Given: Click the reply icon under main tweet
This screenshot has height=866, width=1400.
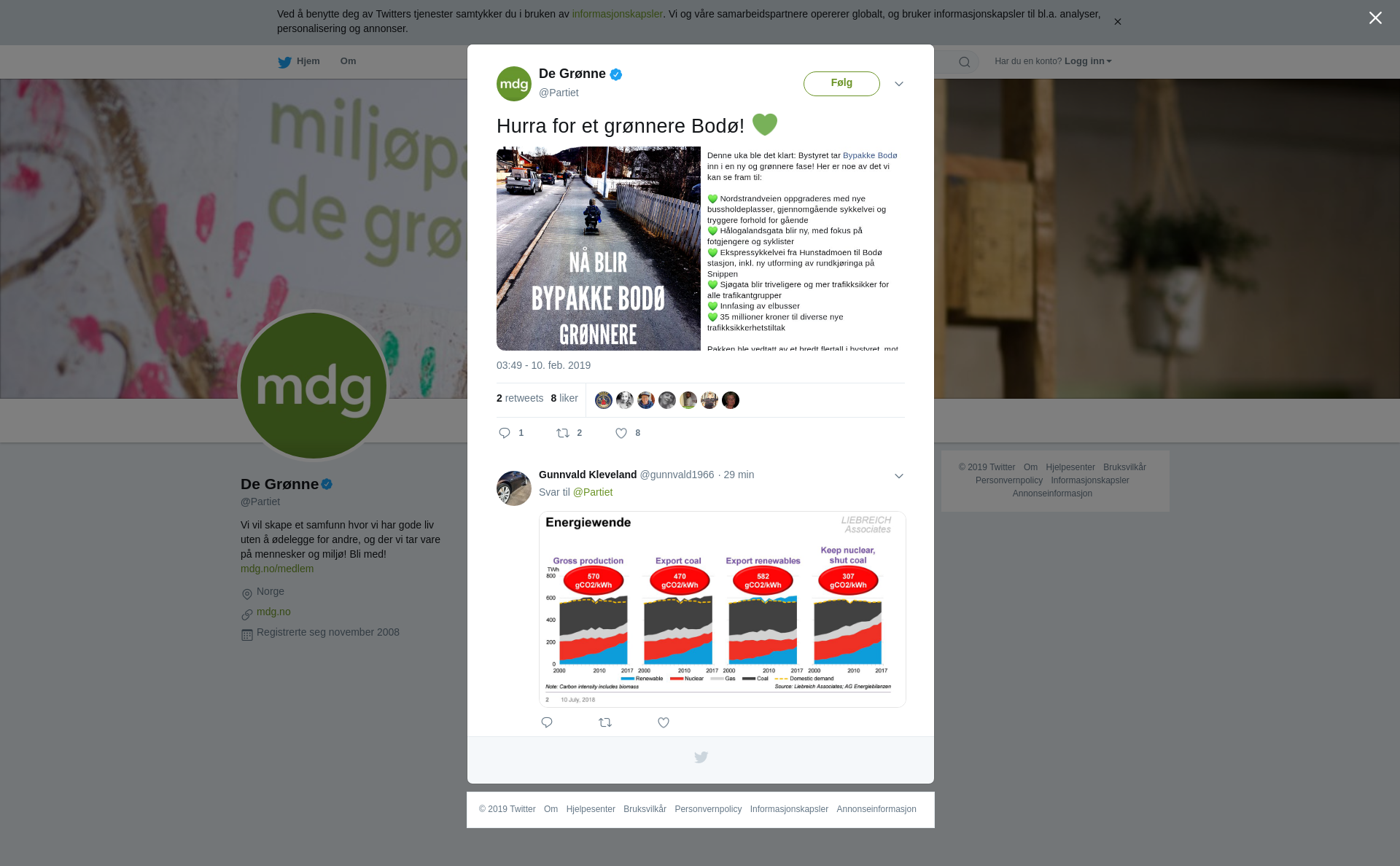Looking at the screenshot, I should (x=505, y=433).
